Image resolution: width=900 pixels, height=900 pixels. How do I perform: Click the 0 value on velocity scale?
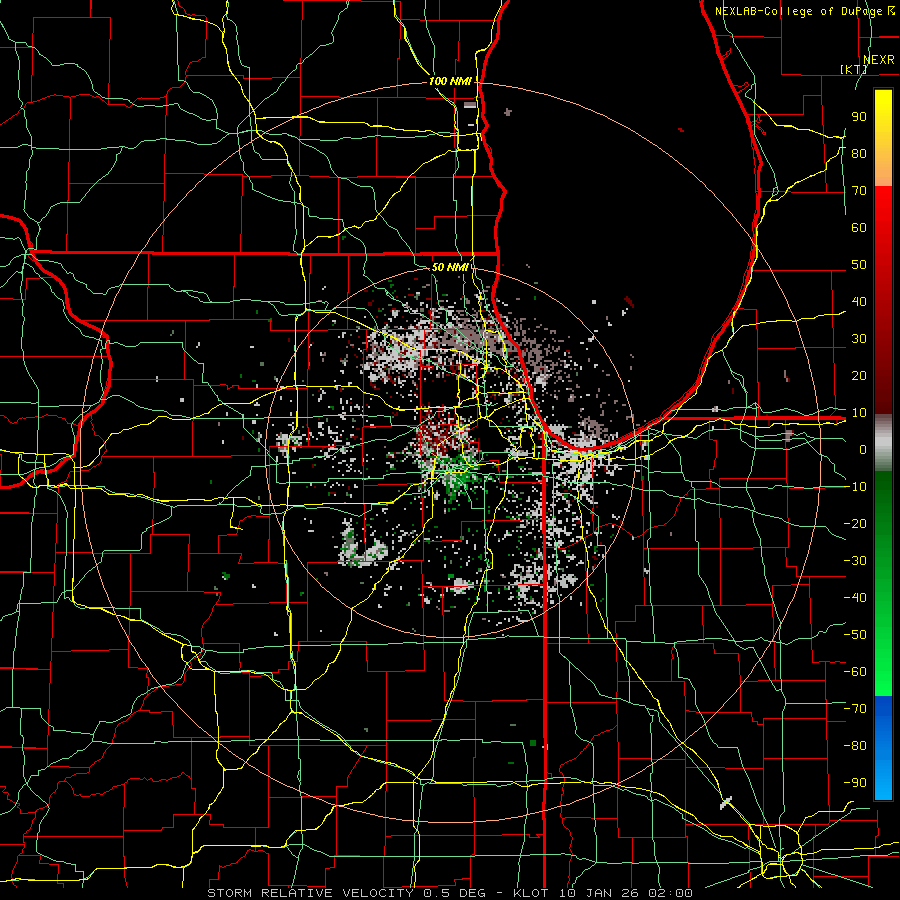pos(863,449)
